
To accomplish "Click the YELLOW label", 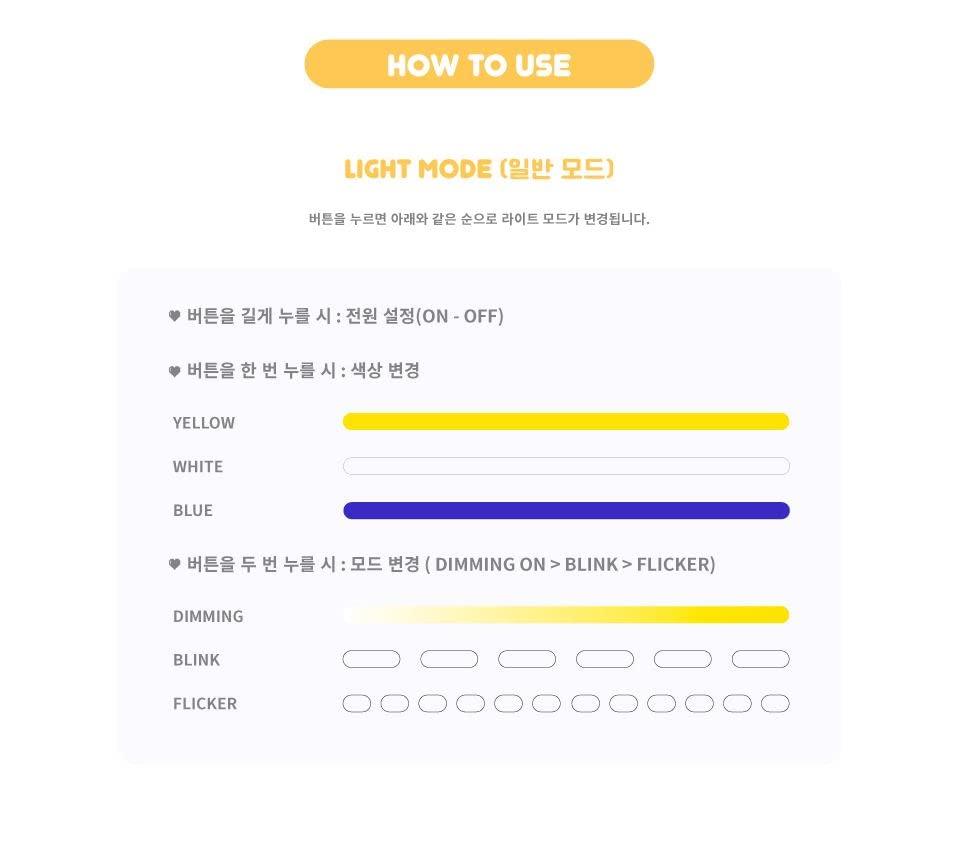I will [x=204, y=423].
